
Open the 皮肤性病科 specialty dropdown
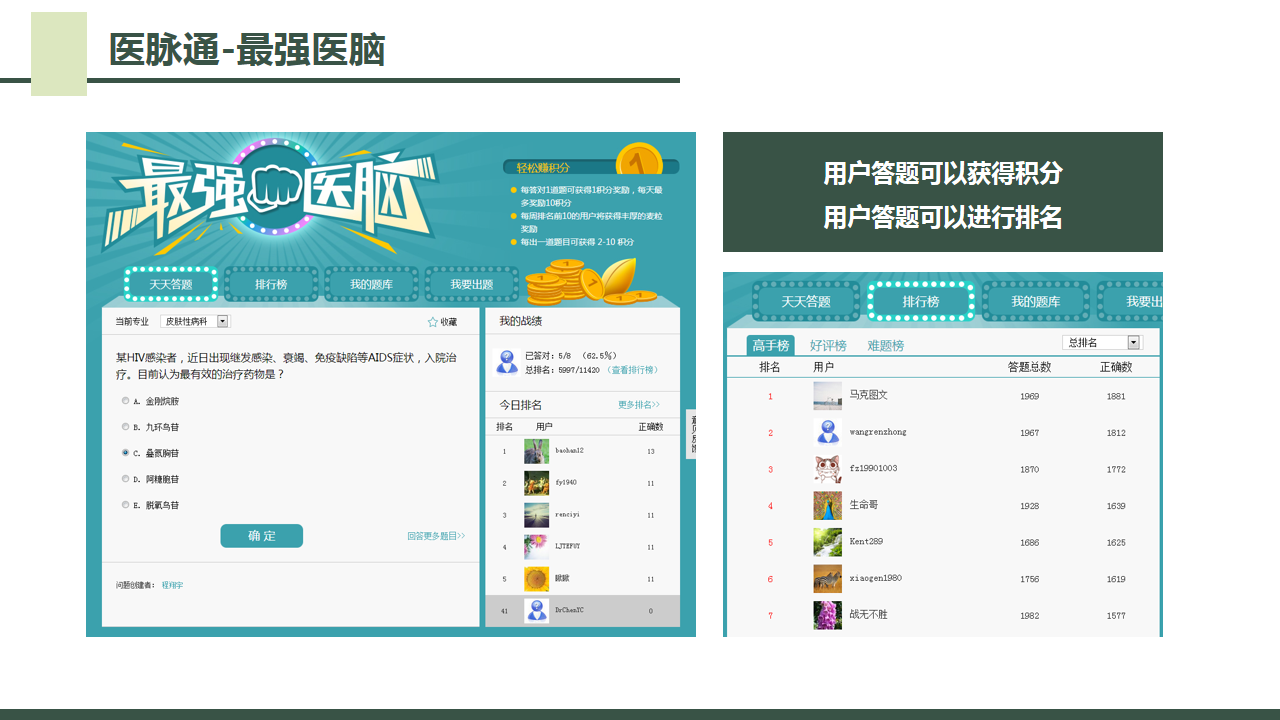[x=222, y=322]
